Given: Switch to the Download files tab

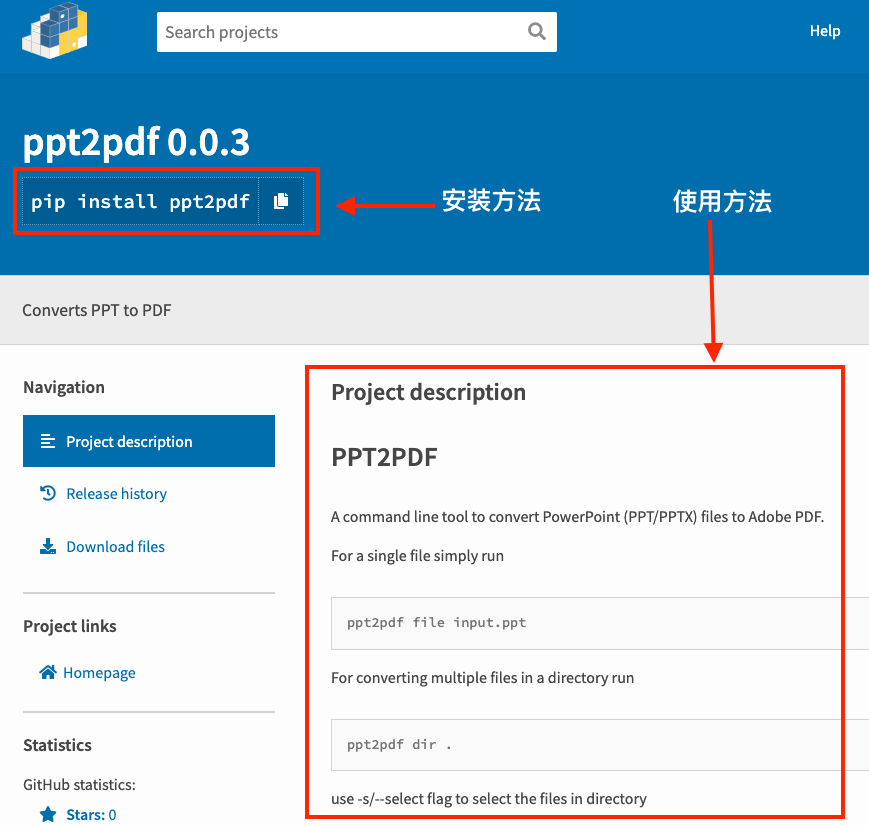Looking at the screenshot, I should (115, 547).
